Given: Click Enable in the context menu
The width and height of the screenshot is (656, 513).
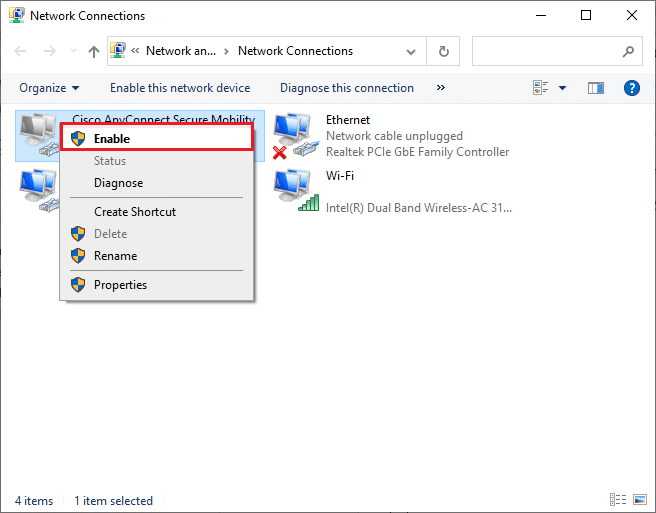Looking at the screenshot, I should point(156,139).
